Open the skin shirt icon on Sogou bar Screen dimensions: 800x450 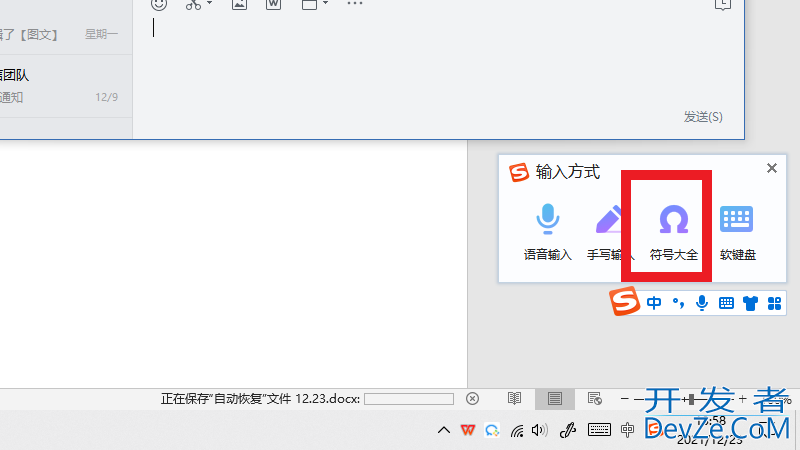[x=750, y=304]
